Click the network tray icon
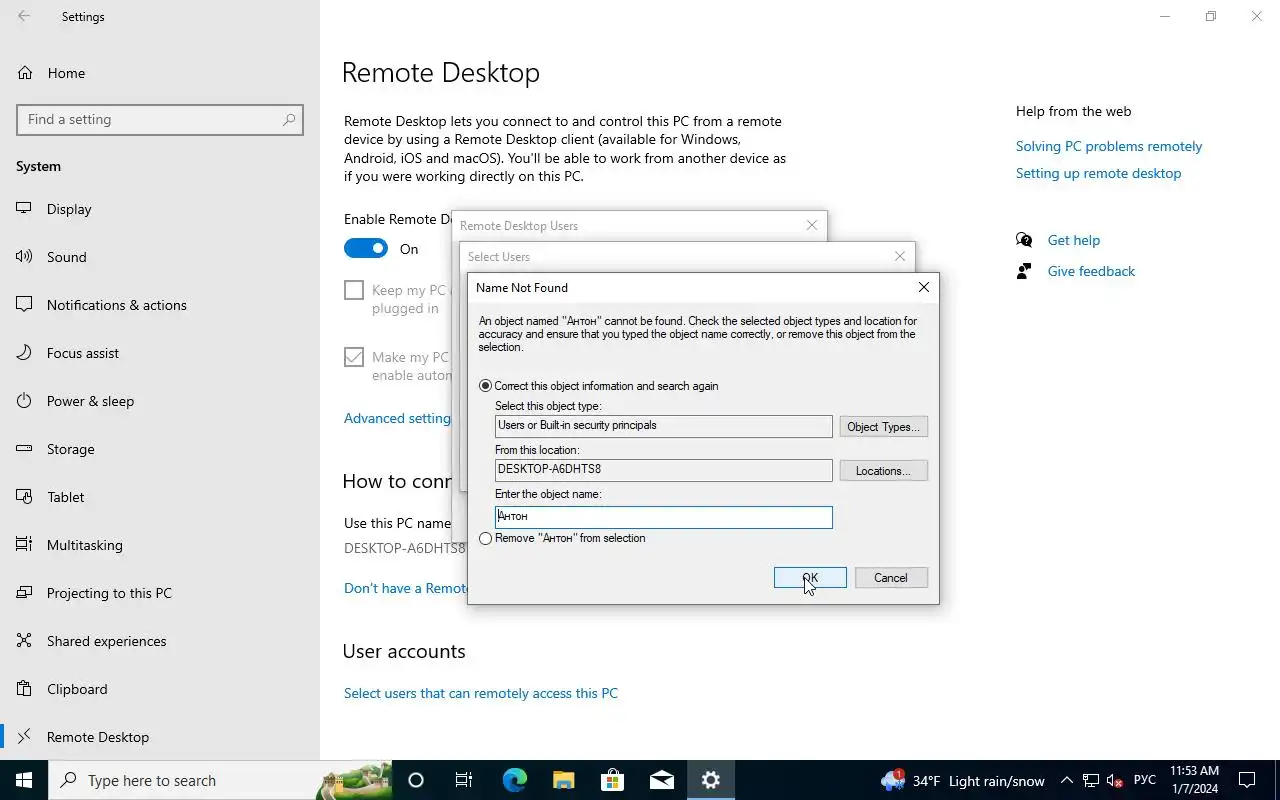Viewport: 1280px width, 800px height. (1091, 780)
